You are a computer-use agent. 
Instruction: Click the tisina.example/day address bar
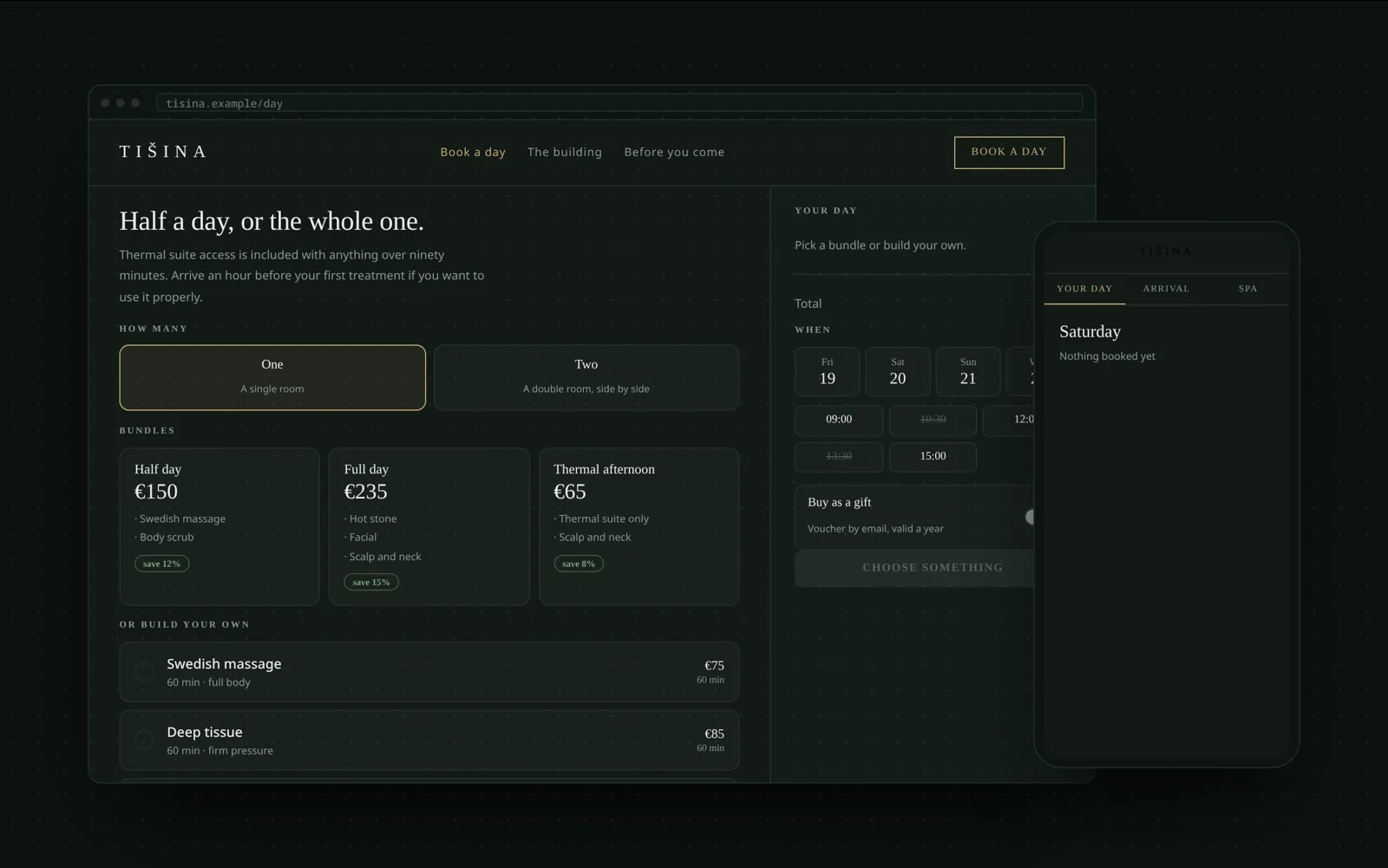(619, 103)
